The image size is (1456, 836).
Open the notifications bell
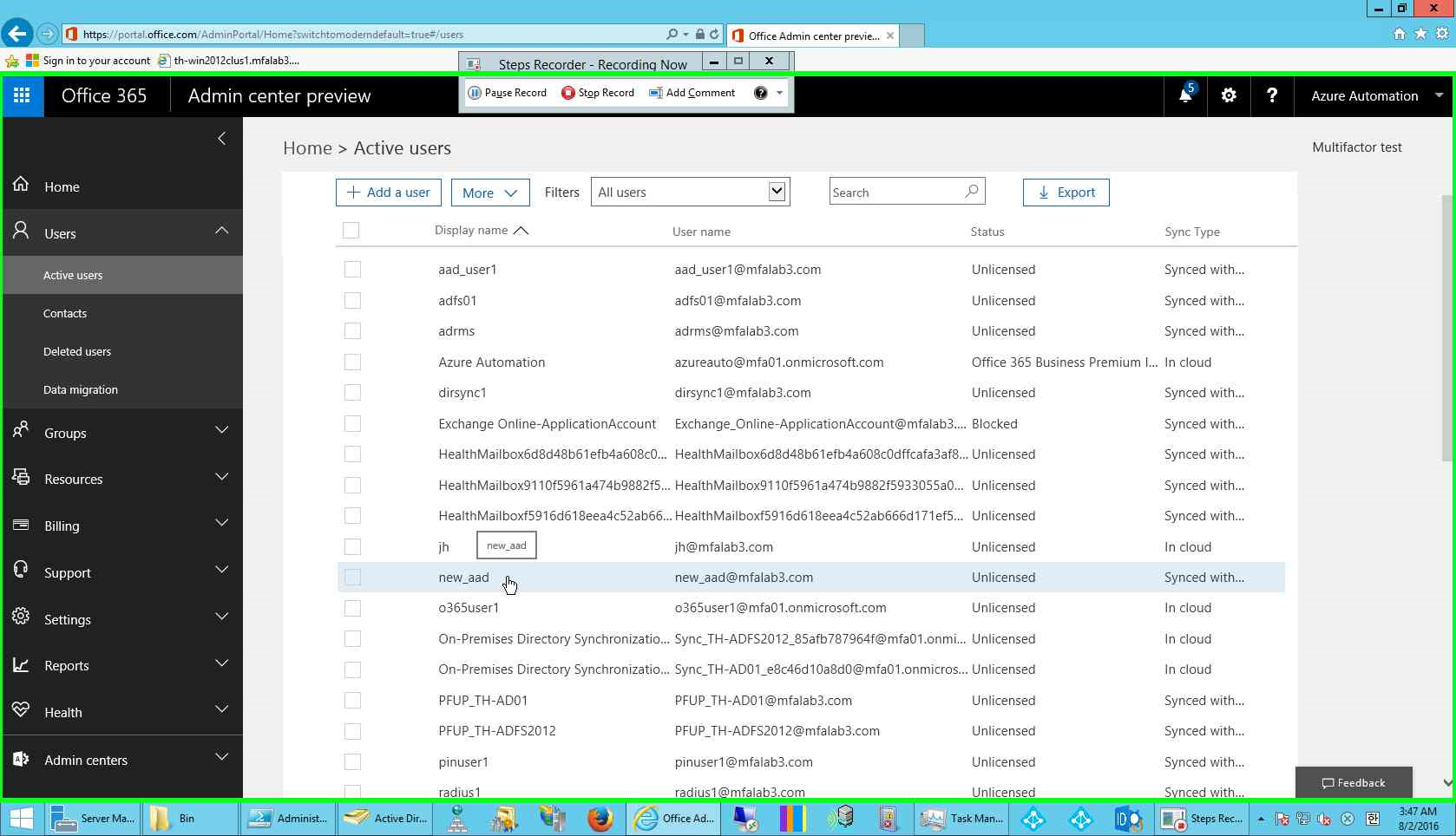click(1185, 95)
